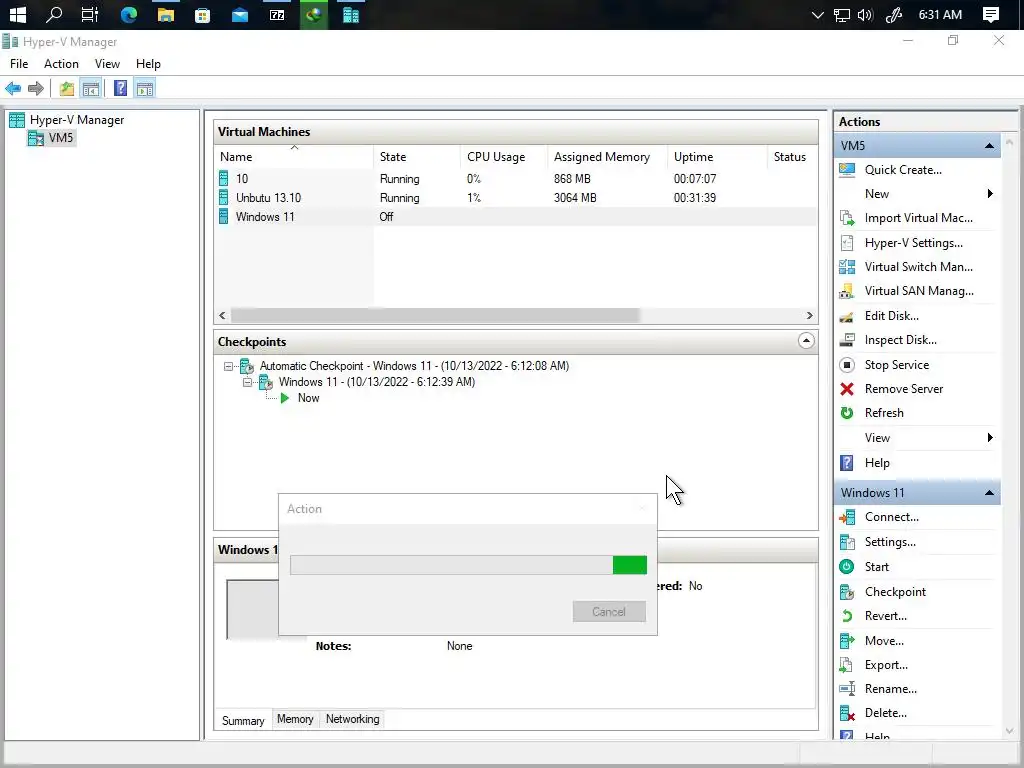Viewport: 1024px width, 768px height.
Task: Collapse the Windows 11 actions section
Action: click(x=989, y=493)
